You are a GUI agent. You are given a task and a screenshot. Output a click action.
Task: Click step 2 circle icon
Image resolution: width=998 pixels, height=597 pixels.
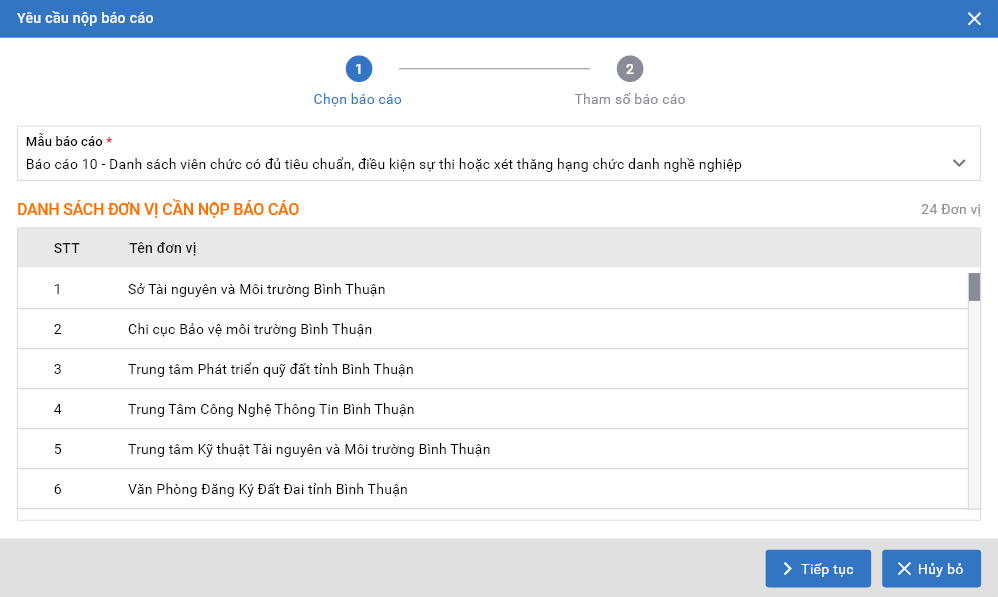(630, 69)
